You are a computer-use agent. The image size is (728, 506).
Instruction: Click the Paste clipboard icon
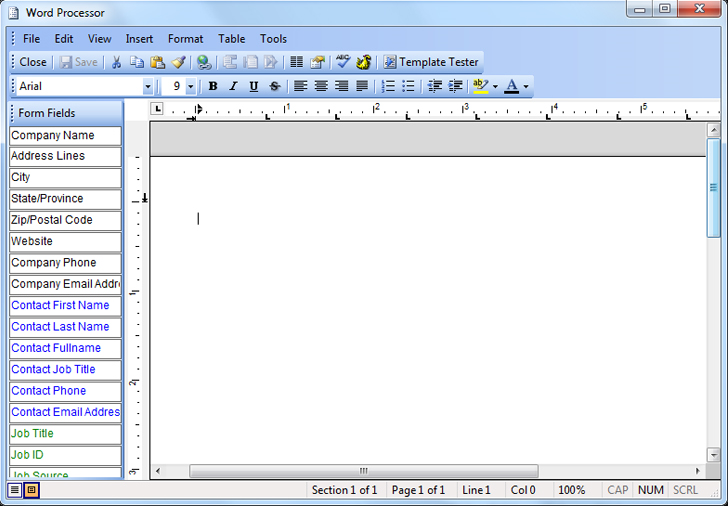point(158,62)
